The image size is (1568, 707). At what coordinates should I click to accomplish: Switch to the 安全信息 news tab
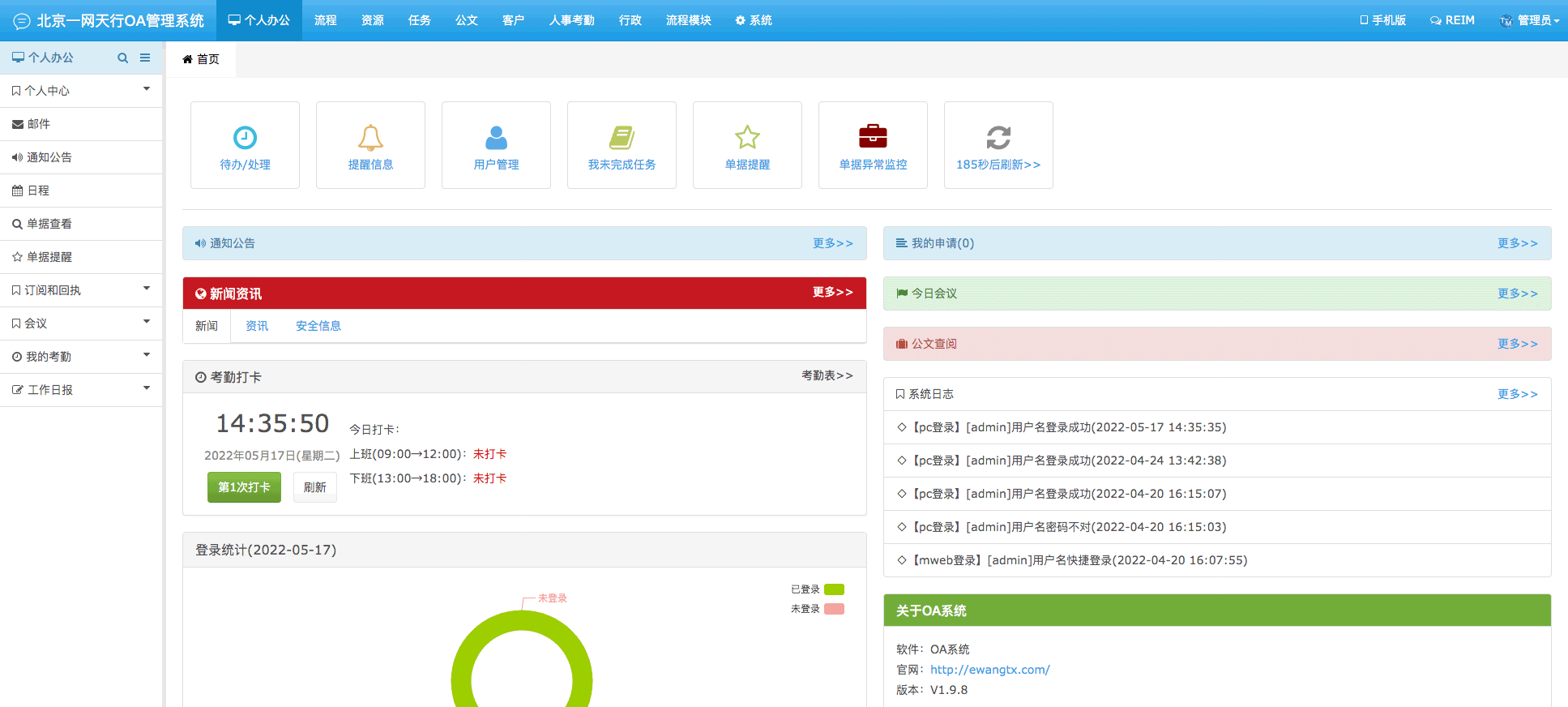point(318,326)
